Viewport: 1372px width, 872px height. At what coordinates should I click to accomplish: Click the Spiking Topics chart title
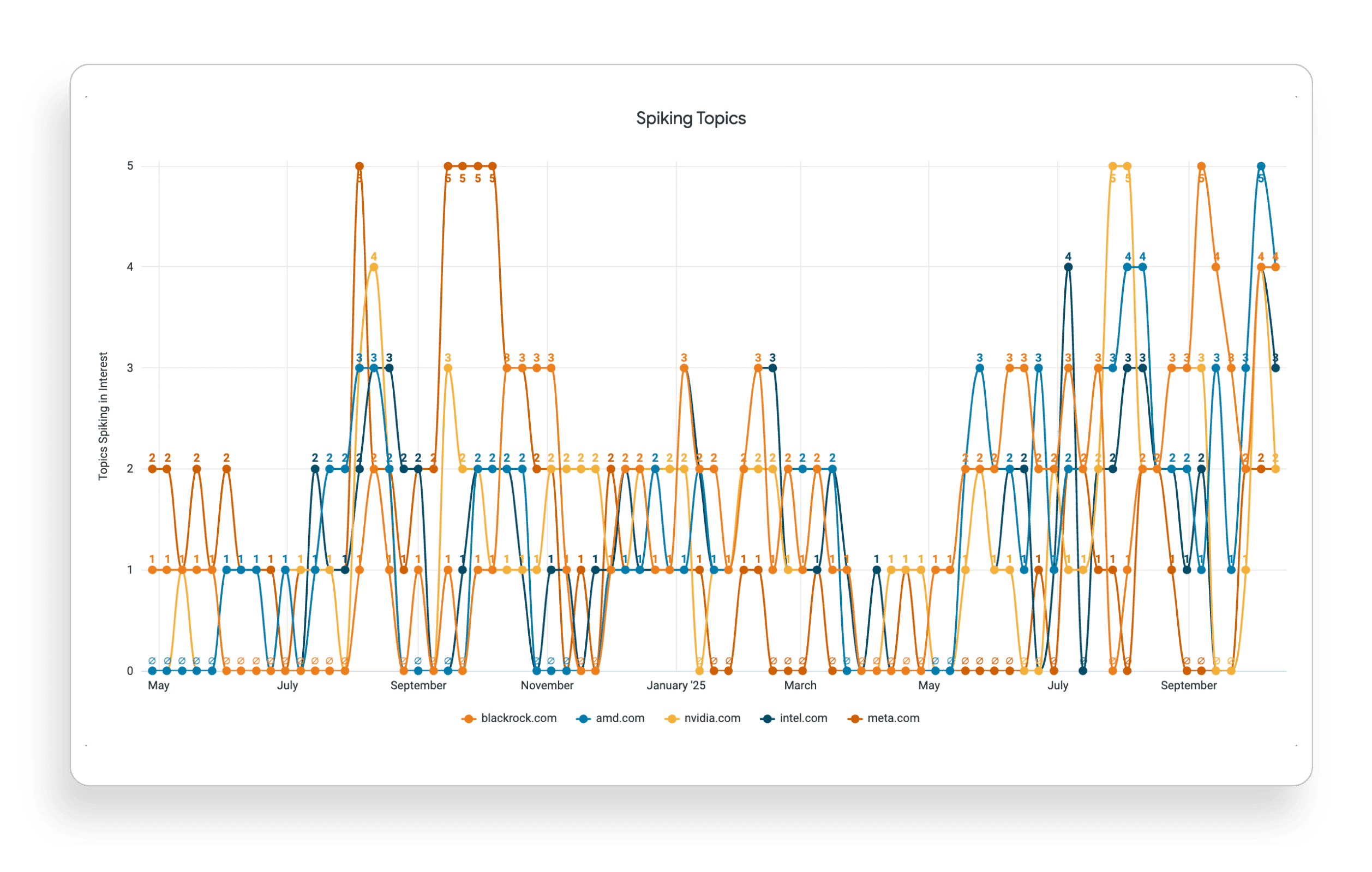(691, 118)
